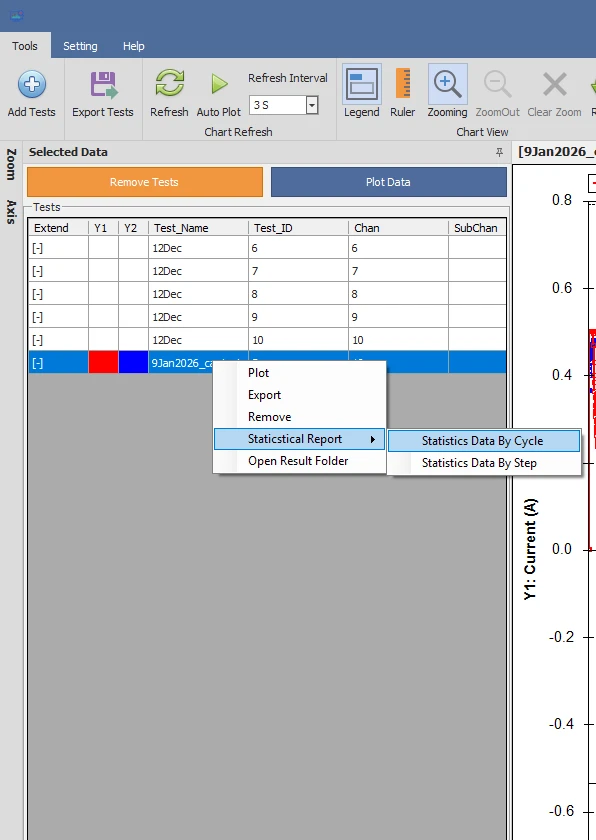Click the SubChan column header
Viewport: 596px width, 840px height.
pyautogui.click(x=477, y=228)
